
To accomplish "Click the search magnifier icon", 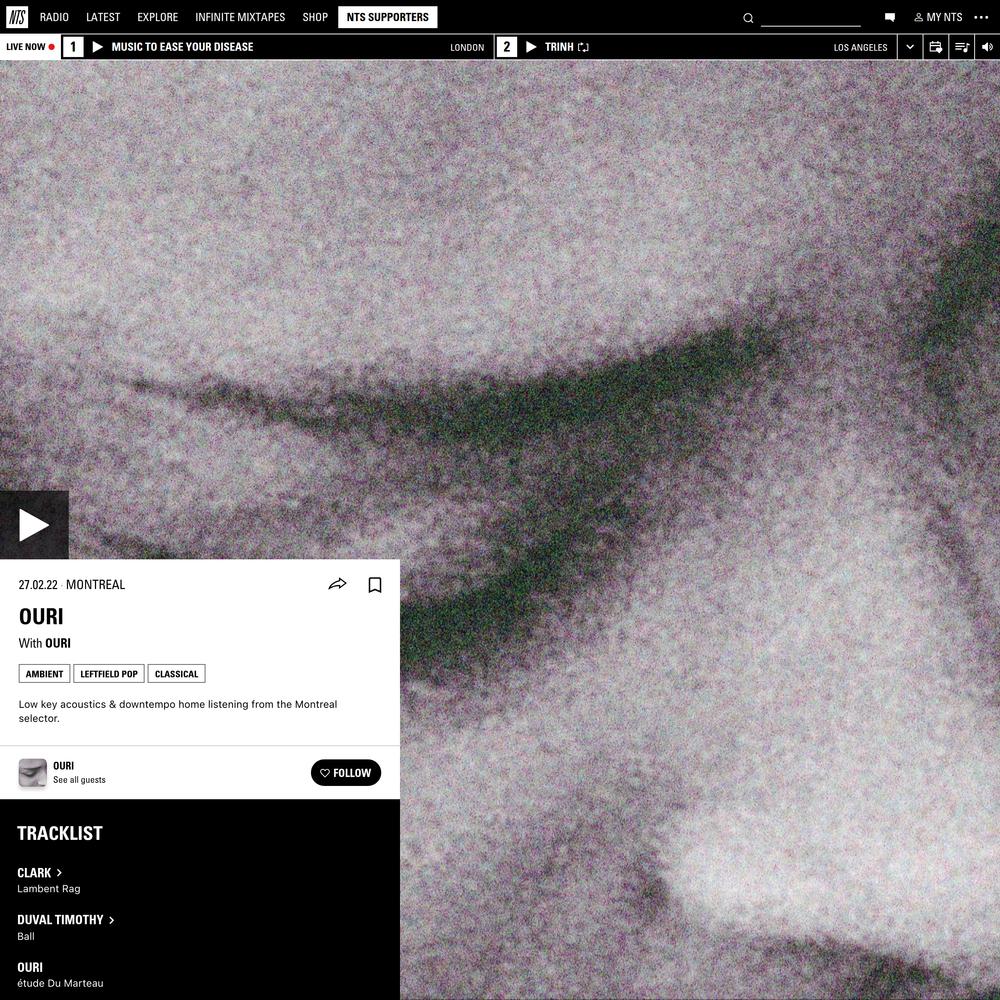I will click(748, 18).
